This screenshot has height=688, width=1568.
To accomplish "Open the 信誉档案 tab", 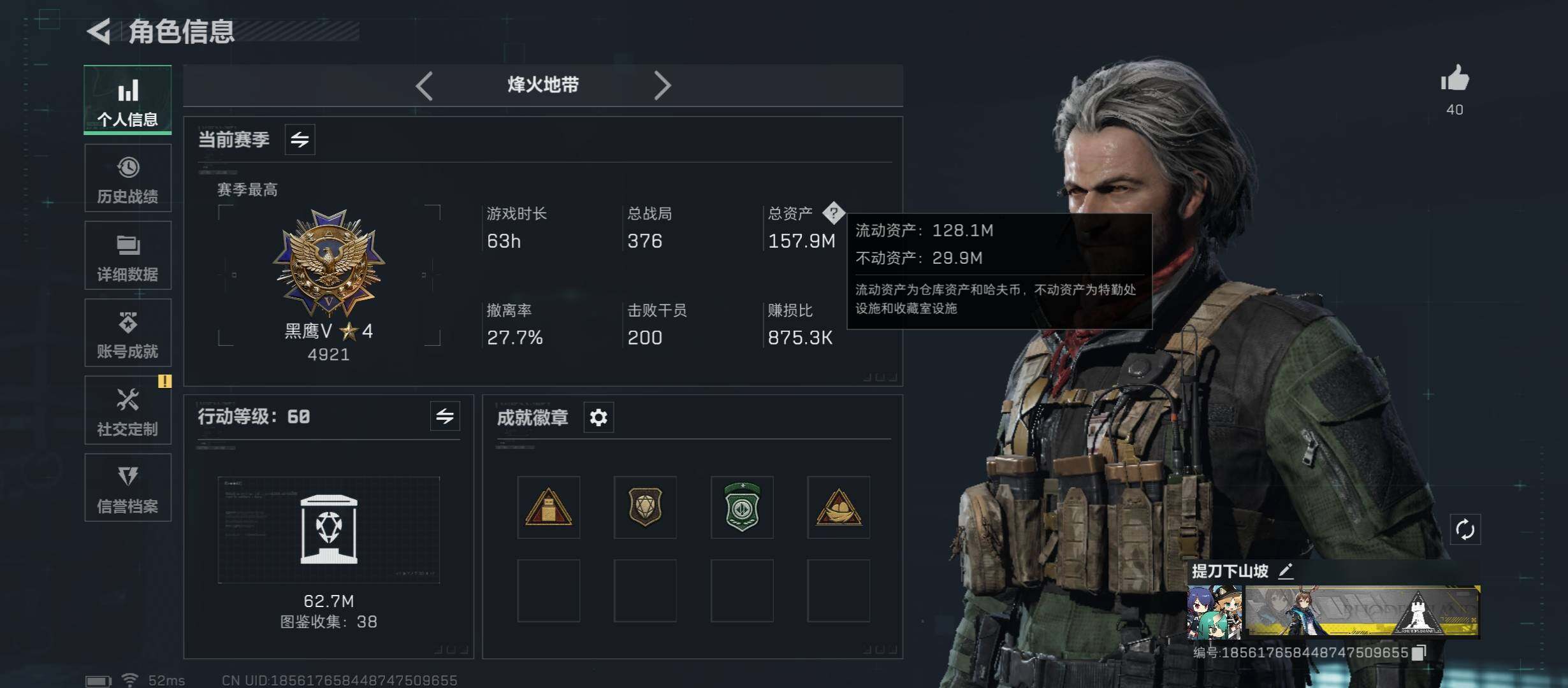I will 127,488.
